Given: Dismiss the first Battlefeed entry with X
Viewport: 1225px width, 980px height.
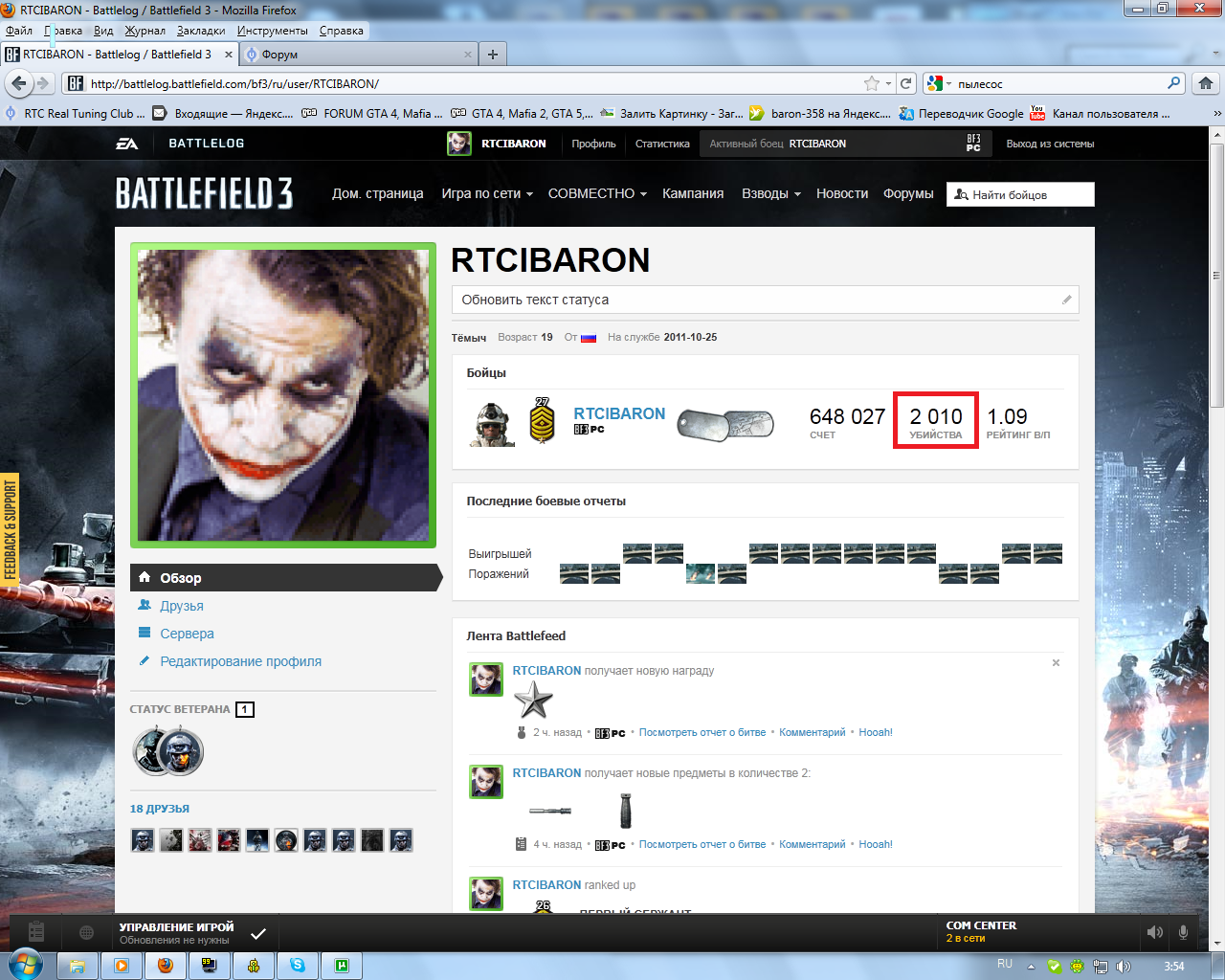Looking at the screenshot, I should coord(1057,662).
